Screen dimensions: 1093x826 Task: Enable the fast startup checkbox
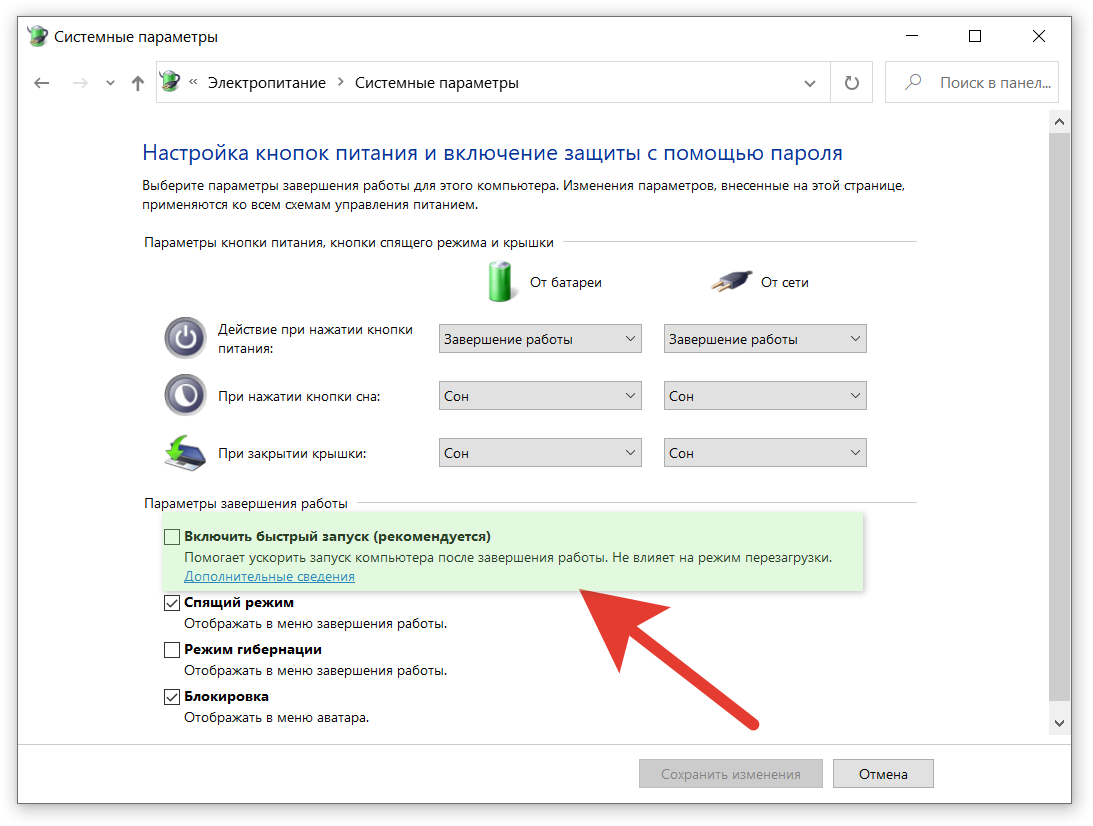172,537
